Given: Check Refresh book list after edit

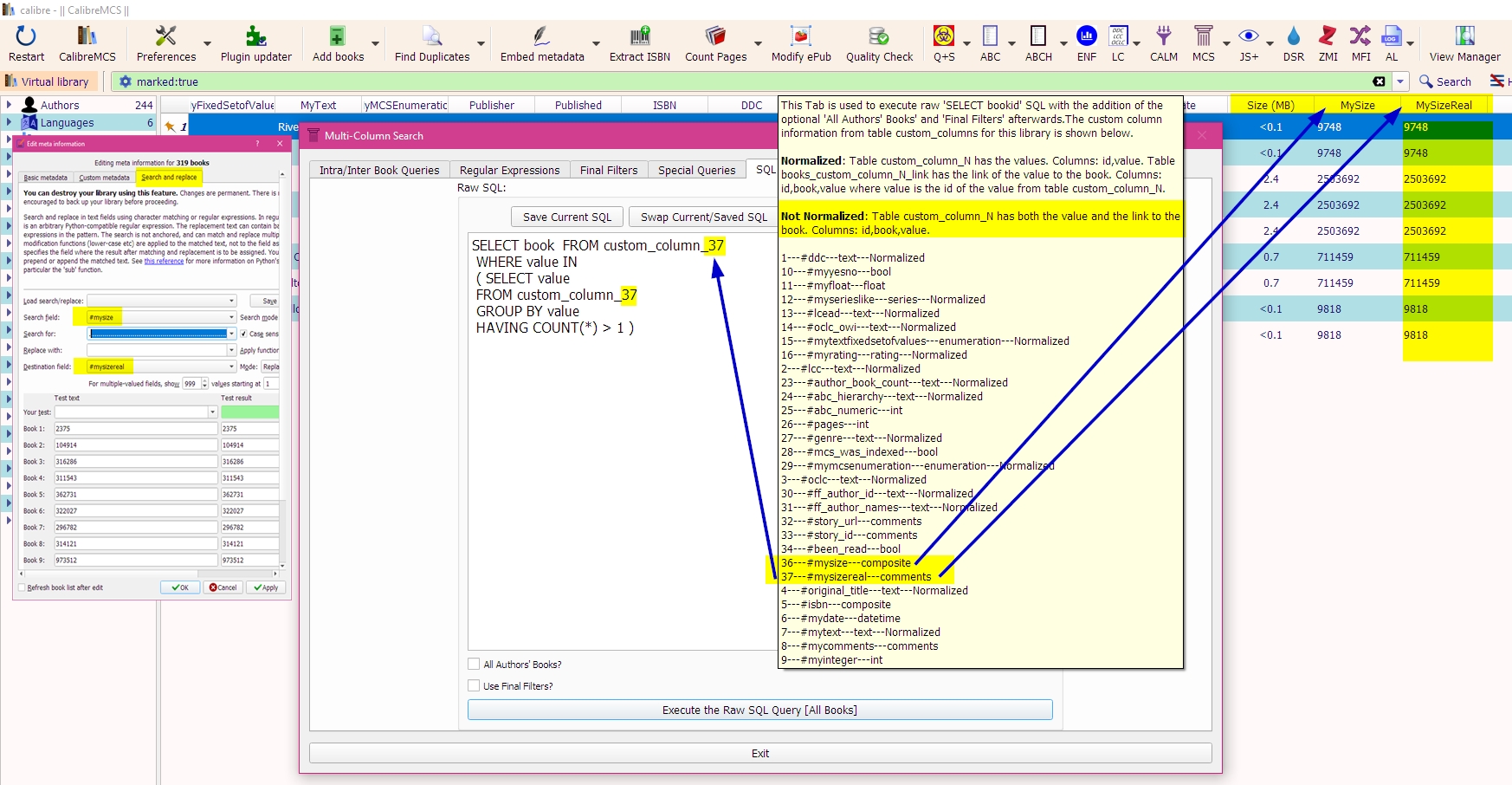Looking at the screenshot, I should pyautogui.click(x=22, y=587).
